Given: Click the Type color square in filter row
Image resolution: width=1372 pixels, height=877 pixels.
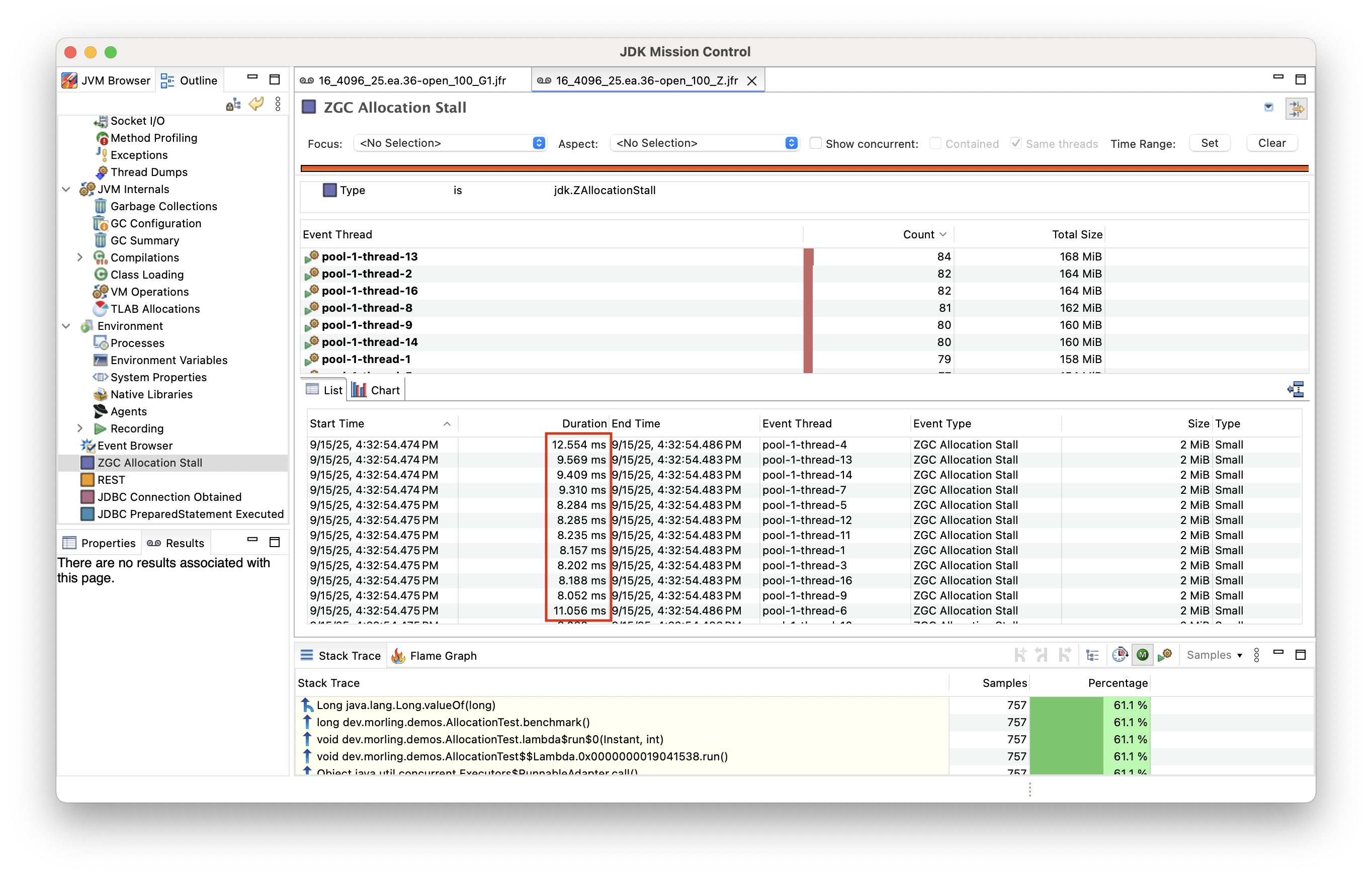Looking at the screenshot, I should click(x=330, y=190).
